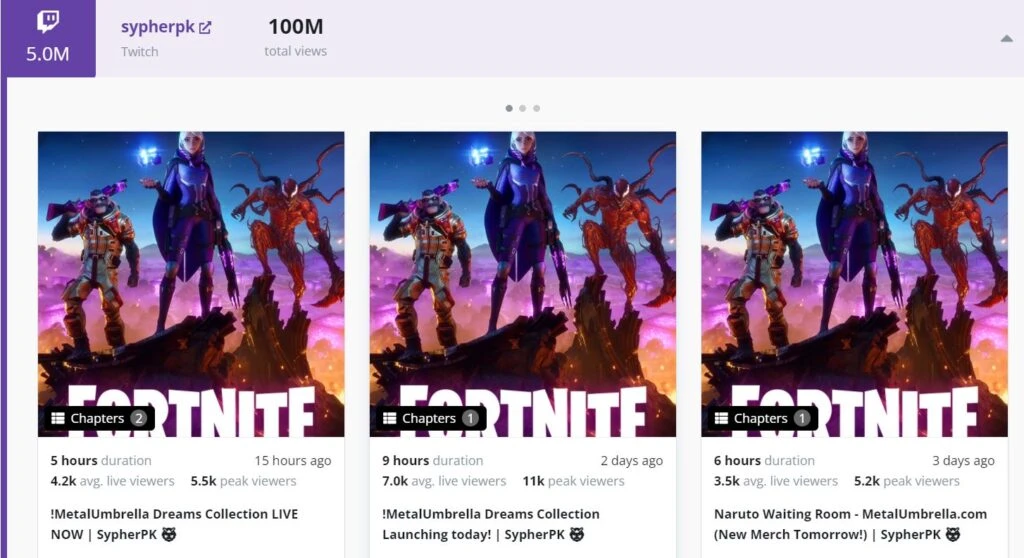This screenshot has width=1024, height=558.
Task: Click Chapters list icon on second stream
Action: [390, 418]
